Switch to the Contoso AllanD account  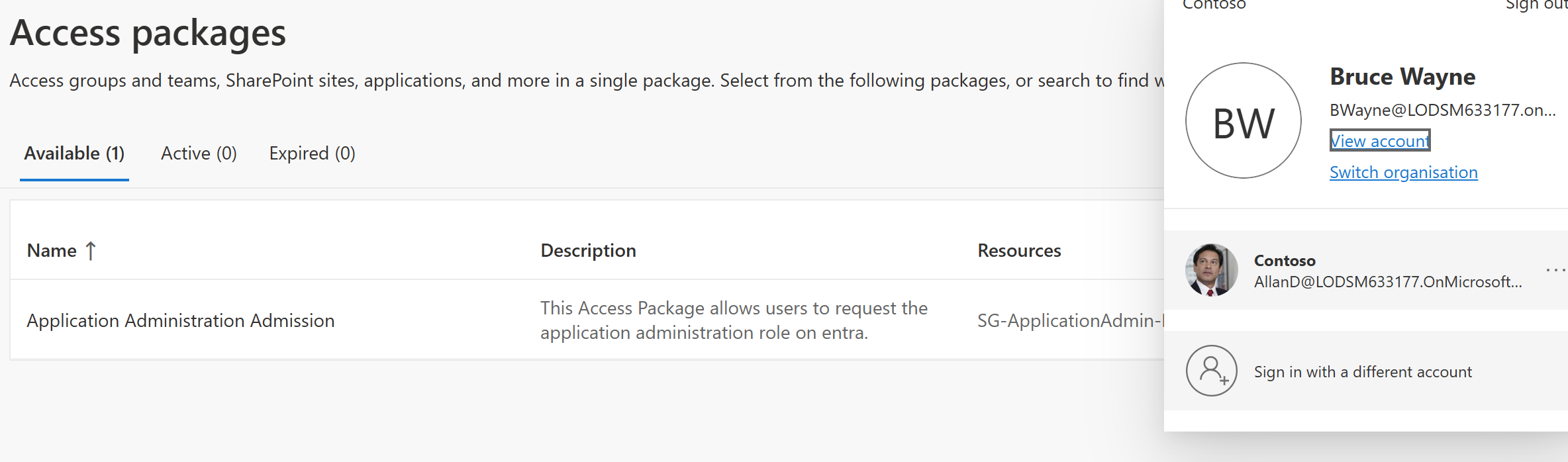[1387, 271]
